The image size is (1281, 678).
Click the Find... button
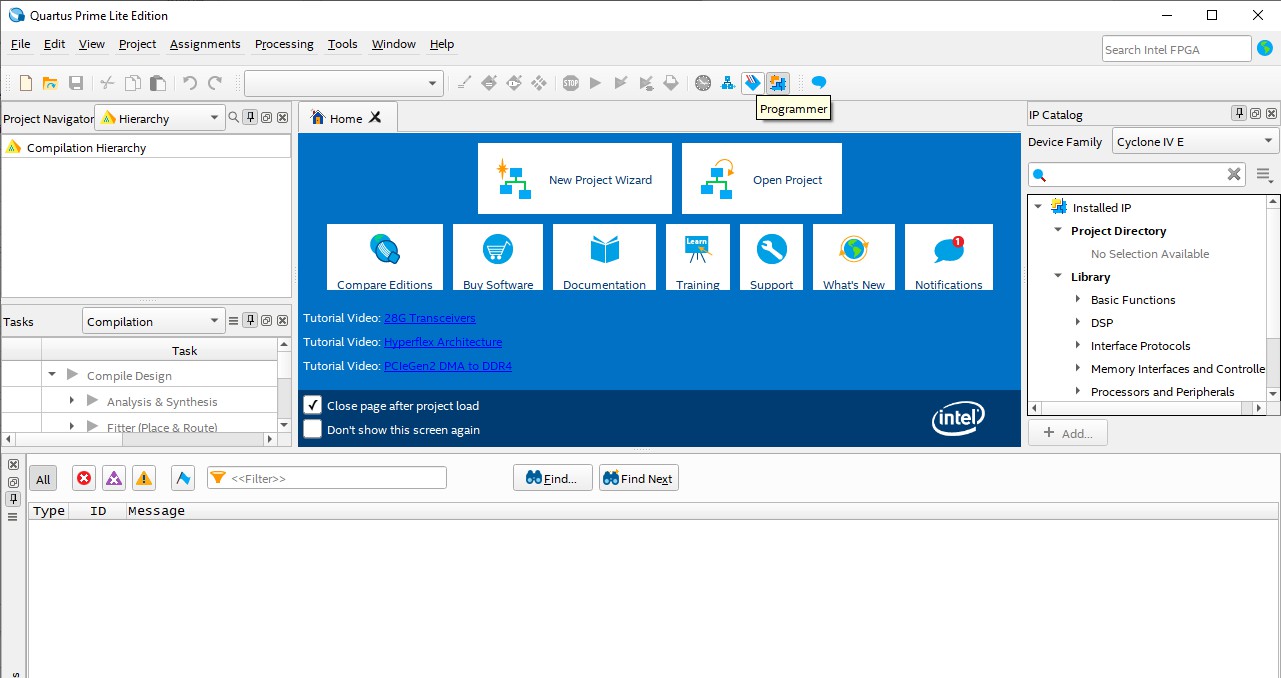click(x=553, y=478)
